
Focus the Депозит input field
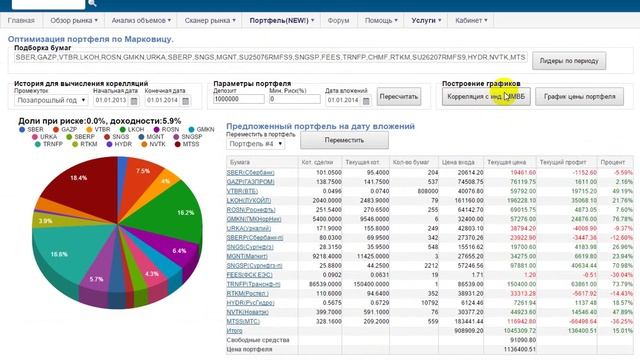(x=239, y=99)
